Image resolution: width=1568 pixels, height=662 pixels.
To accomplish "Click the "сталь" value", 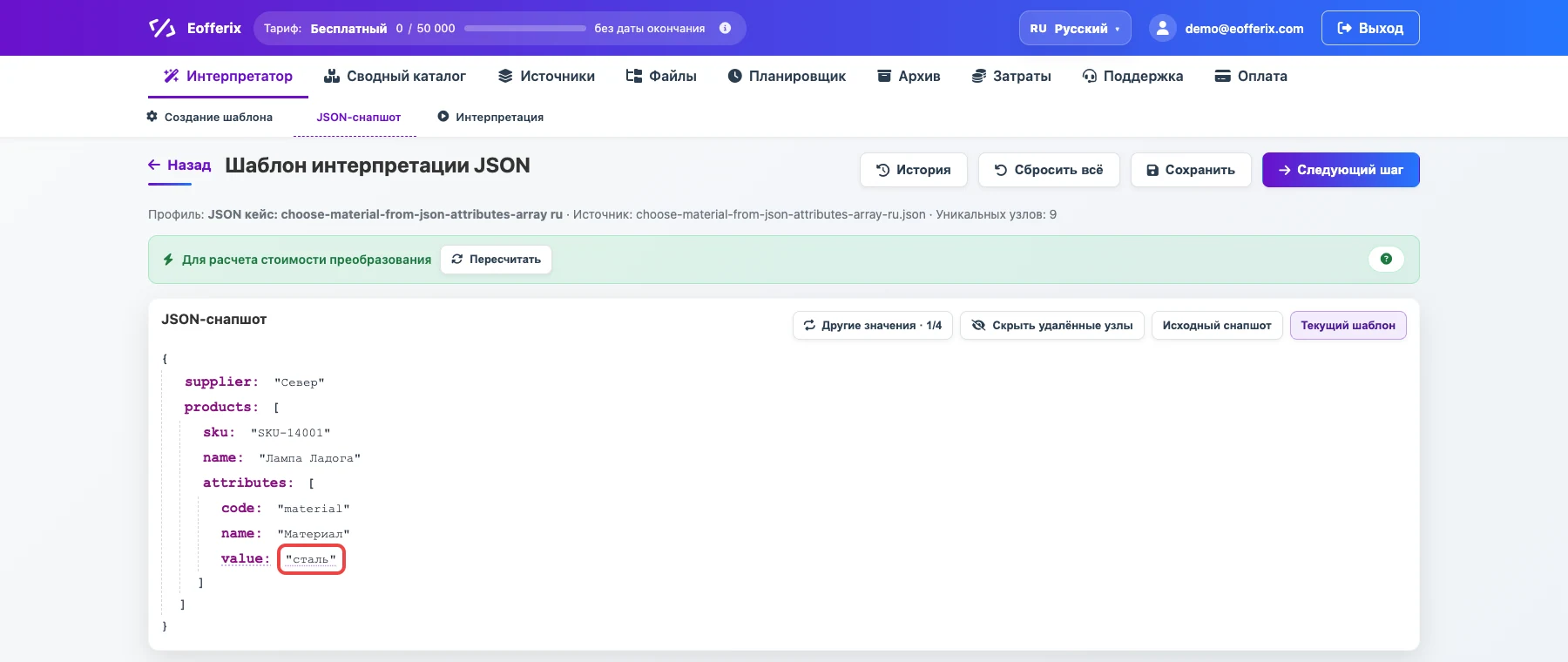I will (311, 559).
